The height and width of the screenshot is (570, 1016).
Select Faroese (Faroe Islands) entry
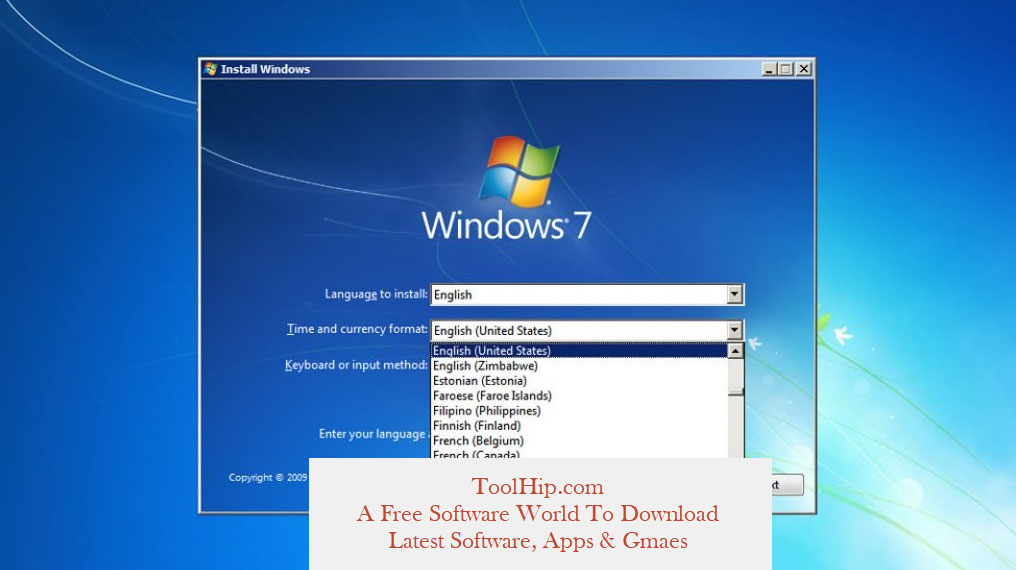pyautogui.click(x=579, y=396)
